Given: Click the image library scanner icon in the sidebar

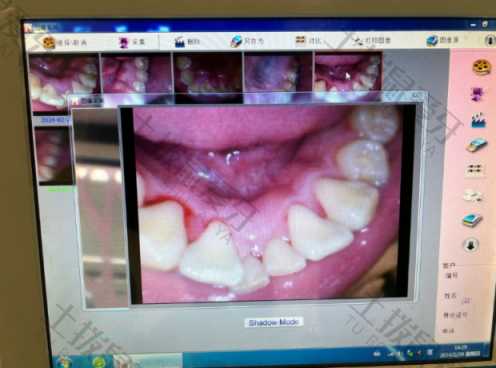Looking at the screenshot, I should pyautogui.click(x=472, y=220).
